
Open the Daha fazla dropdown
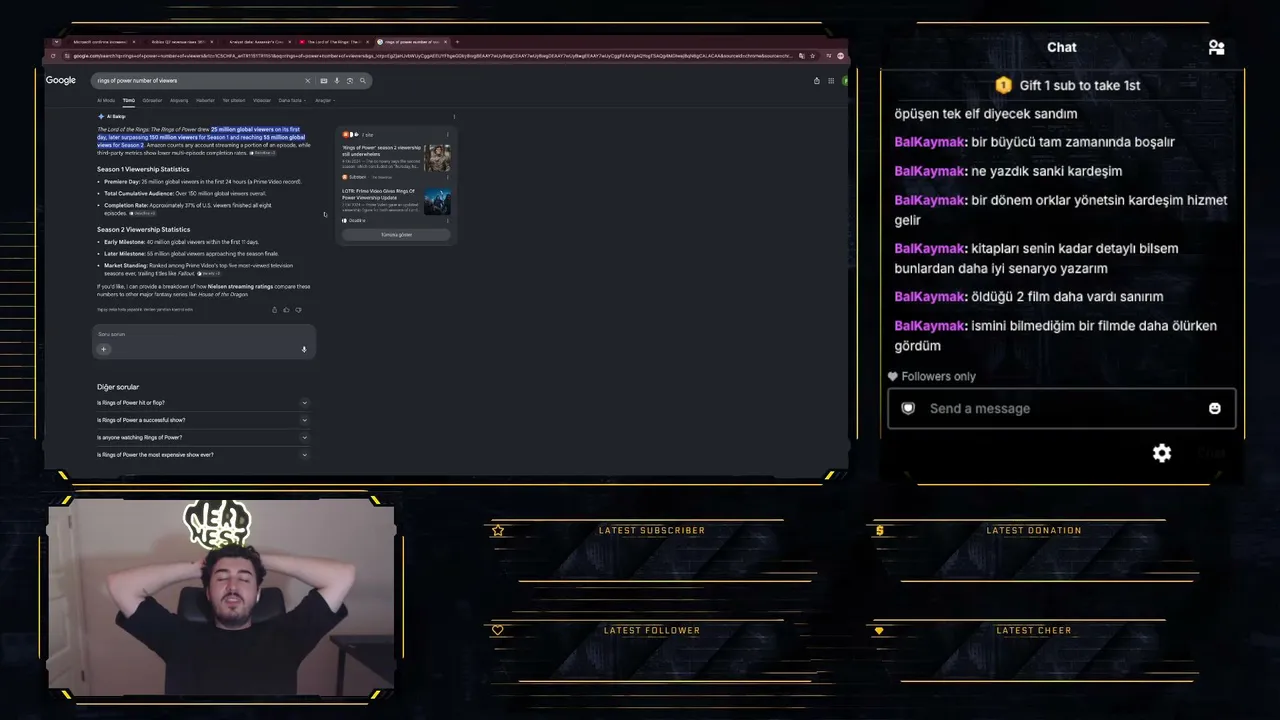(291, 101)
